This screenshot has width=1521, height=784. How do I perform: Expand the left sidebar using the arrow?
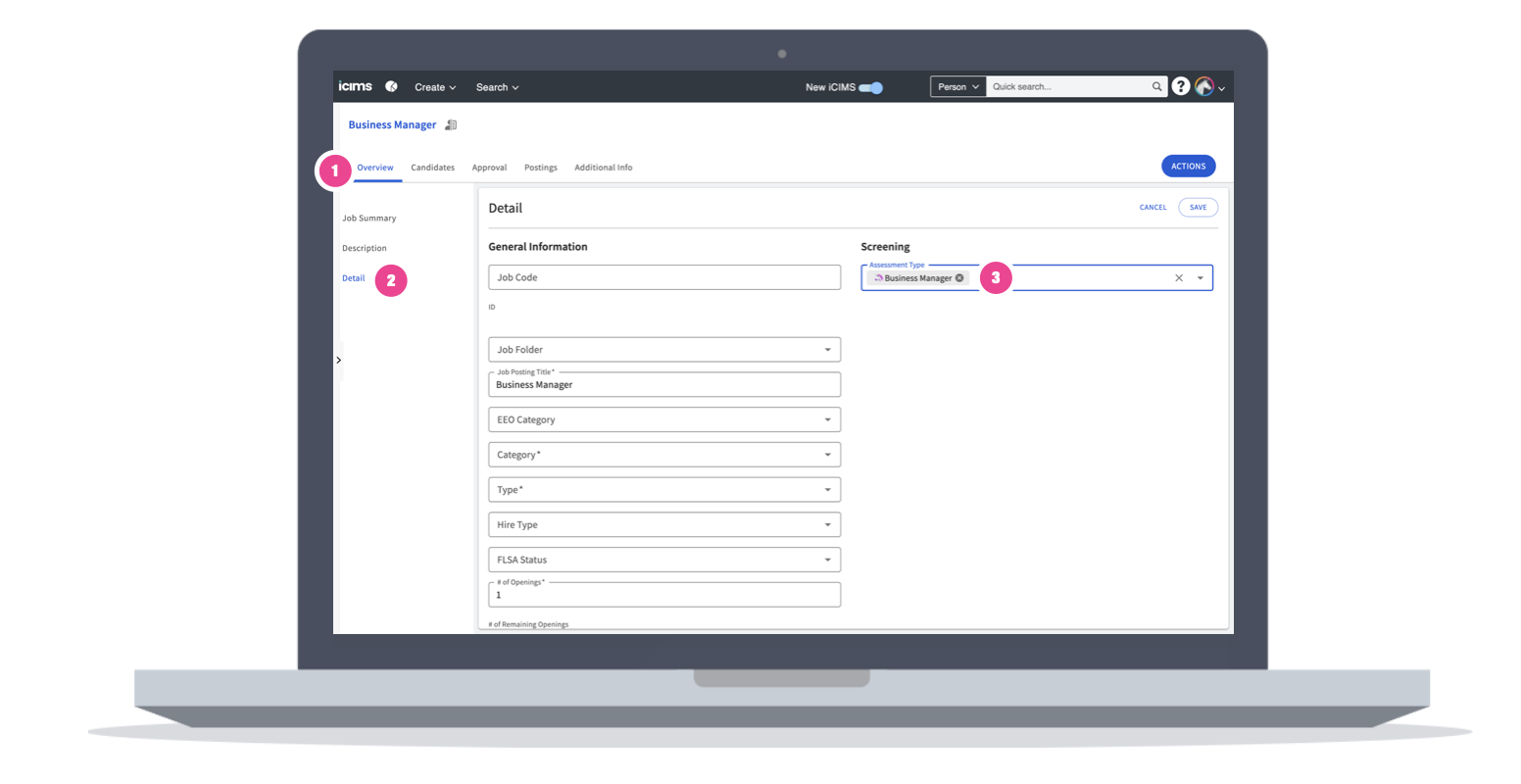339,361
